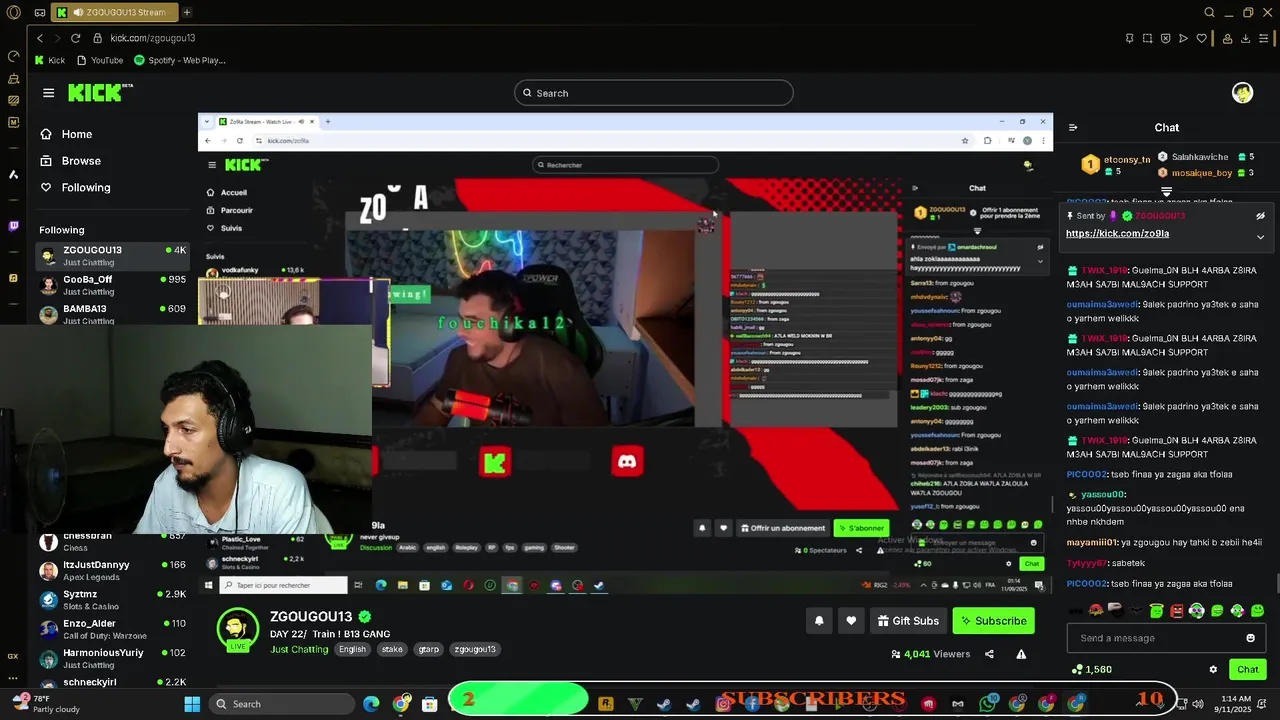Open browser bookmarks heart toolbar icon

point(1201,38)
